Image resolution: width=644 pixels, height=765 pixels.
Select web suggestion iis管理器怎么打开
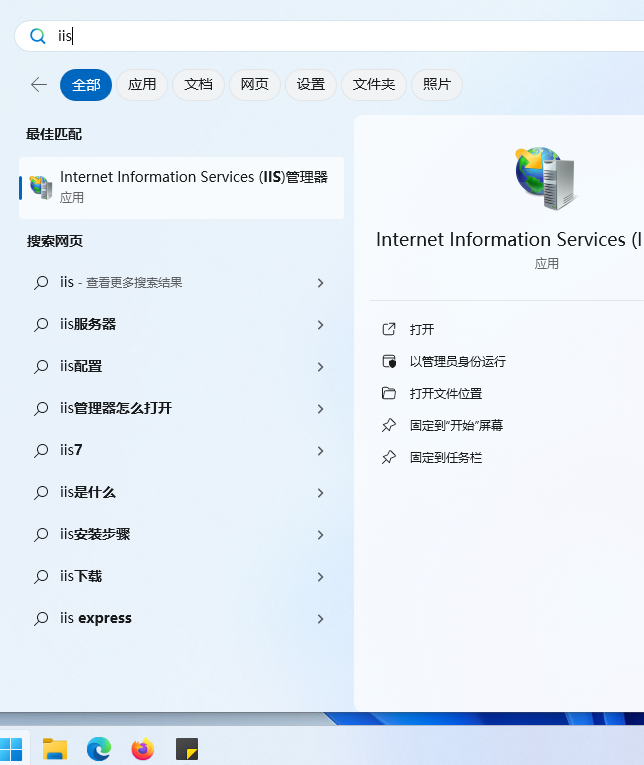tap(181, 408)
